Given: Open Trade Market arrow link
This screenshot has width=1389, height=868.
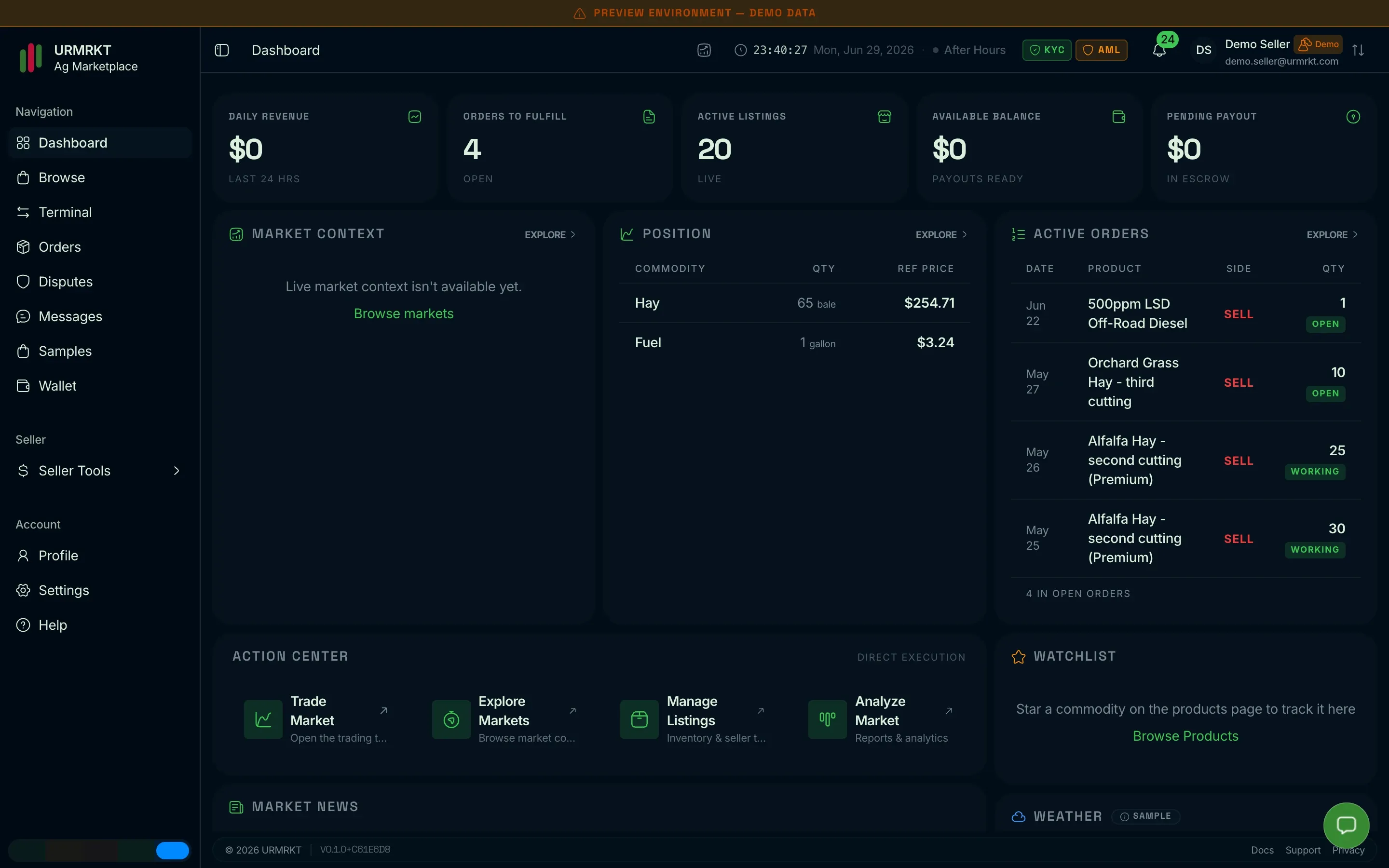Looking at the screenshot, I should point(383,711).
